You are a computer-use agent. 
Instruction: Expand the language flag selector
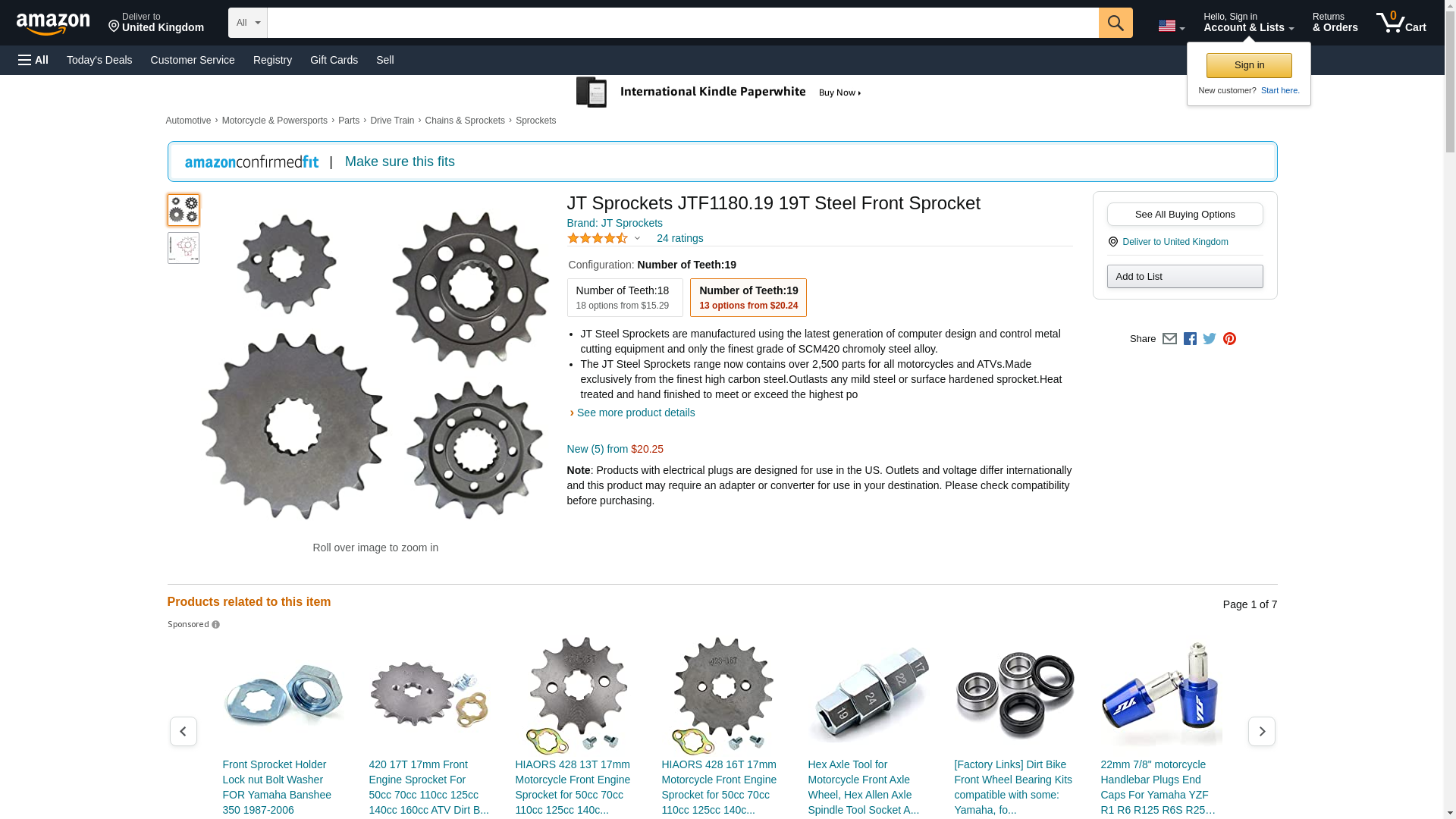pyautogui.click(x=1171, y=27)
